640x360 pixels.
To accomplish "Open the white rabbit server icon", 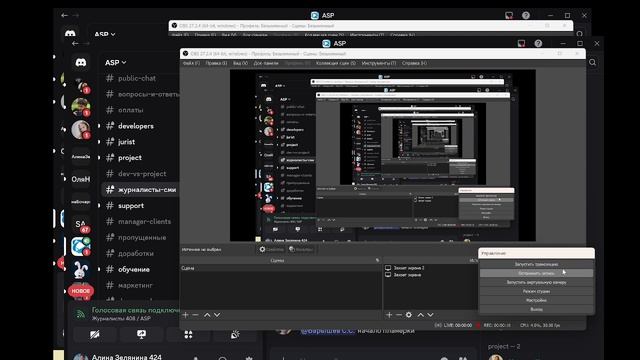I will point(81,270).
